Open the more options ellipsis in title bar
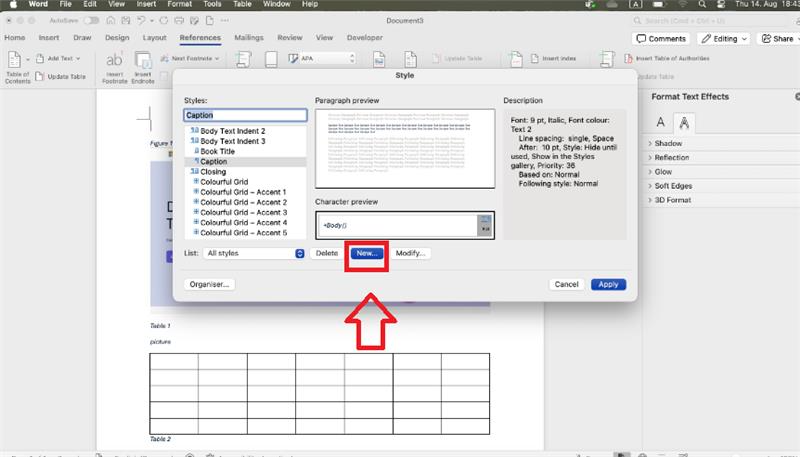Screen dimensions: 800x457 point(225,20)
